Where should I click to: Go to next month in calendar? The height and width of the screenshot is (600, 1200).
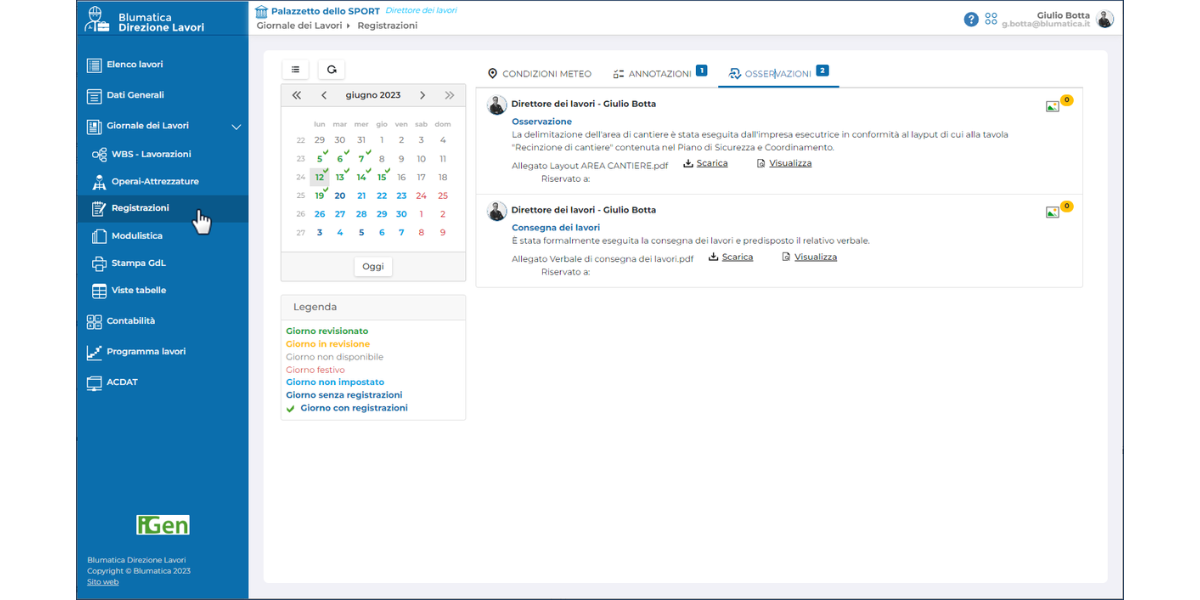tap(423, 96)
